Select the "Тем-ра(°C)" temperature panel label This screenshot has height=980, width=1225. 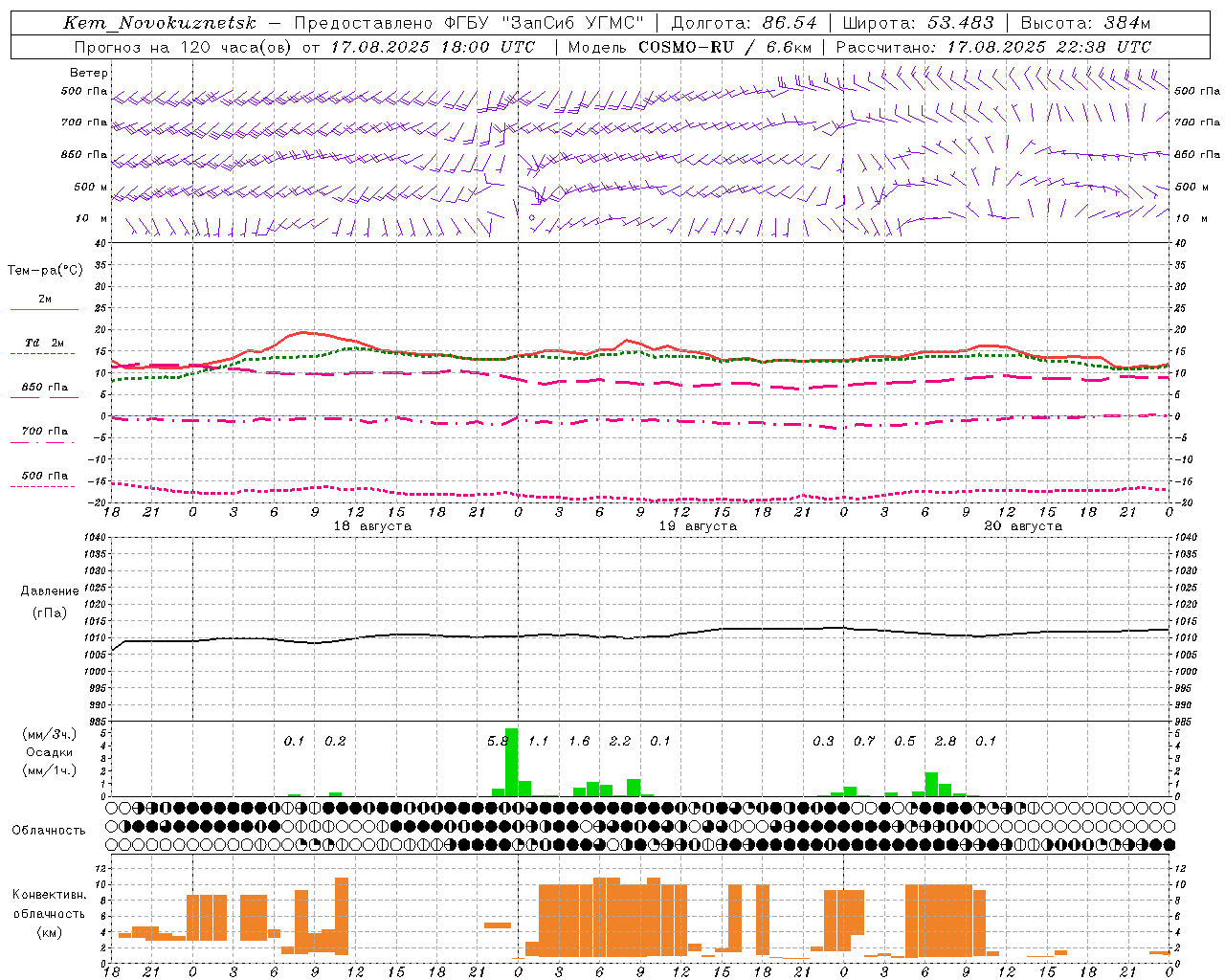[x=45, y=271]
